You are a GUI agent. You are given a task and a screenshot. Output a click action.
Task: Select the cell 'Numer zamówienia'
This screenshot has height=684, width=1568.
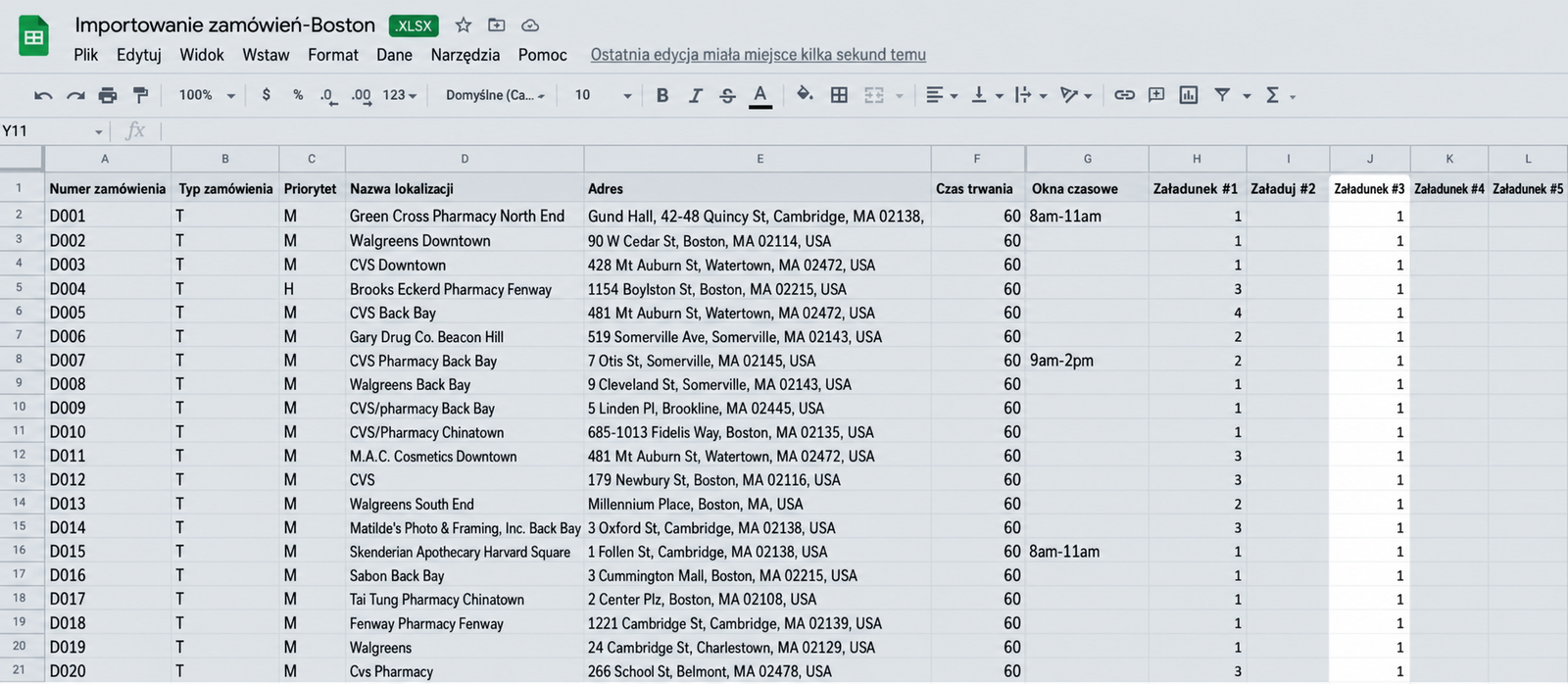pyautogui.click(x=108, y=188)
